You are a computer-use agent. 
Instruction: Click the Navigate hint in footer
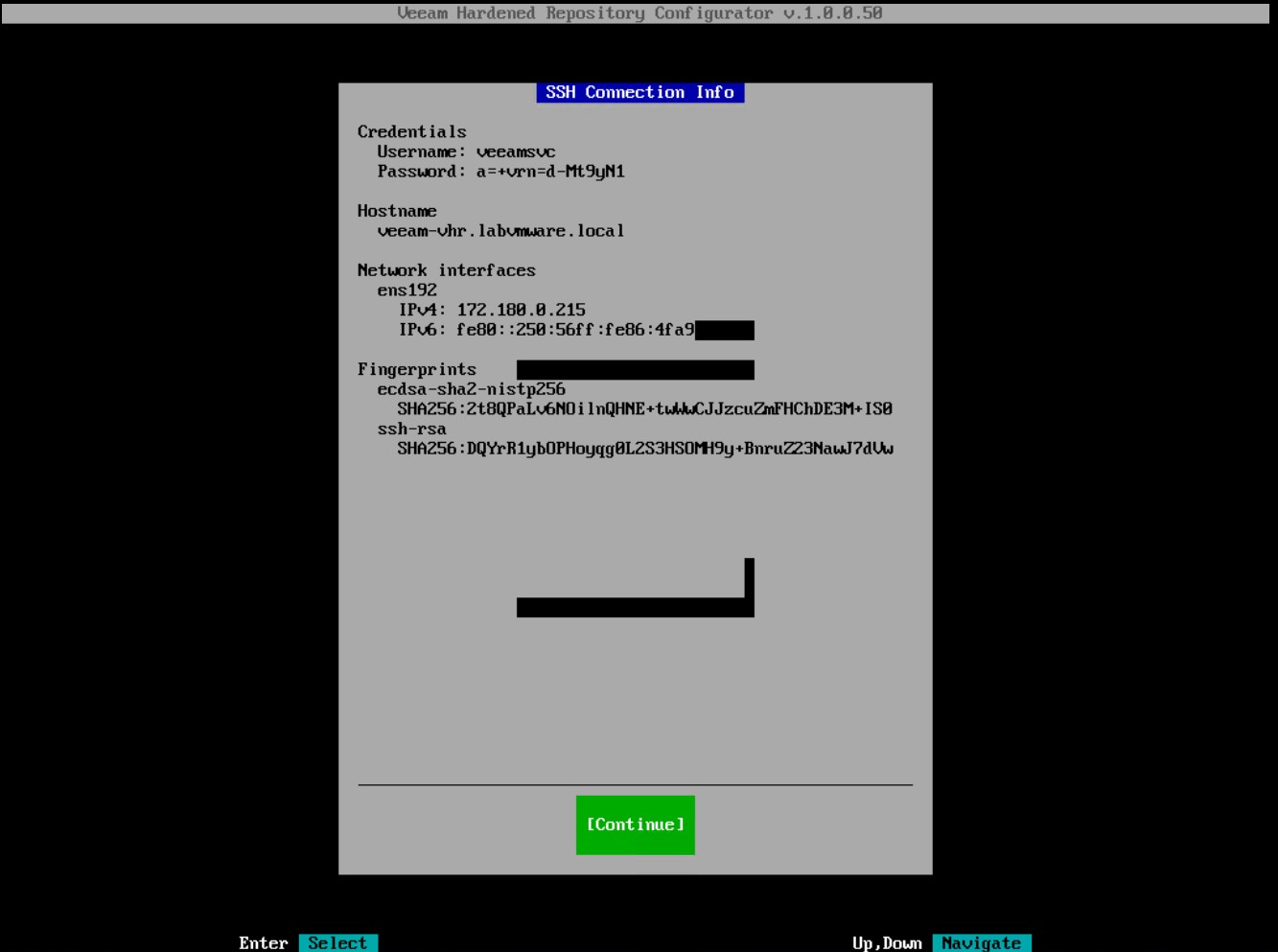[982, 942]
